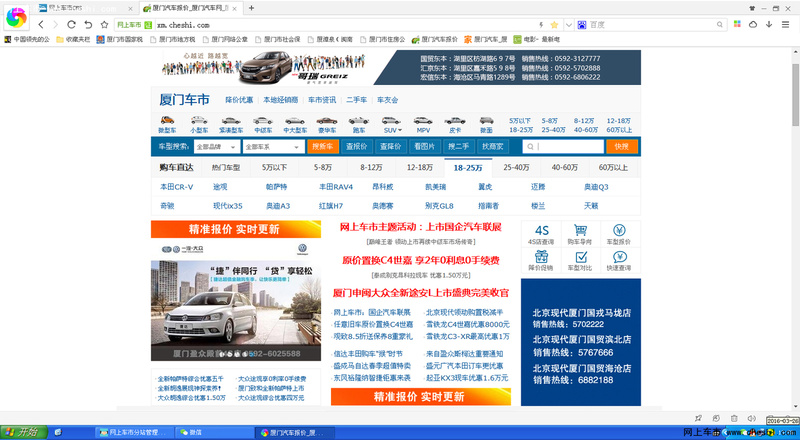Image resolution: width=800 pixels, height=440 pixels.
Task: Click the 查报价 button
Action: pos(357,146)
